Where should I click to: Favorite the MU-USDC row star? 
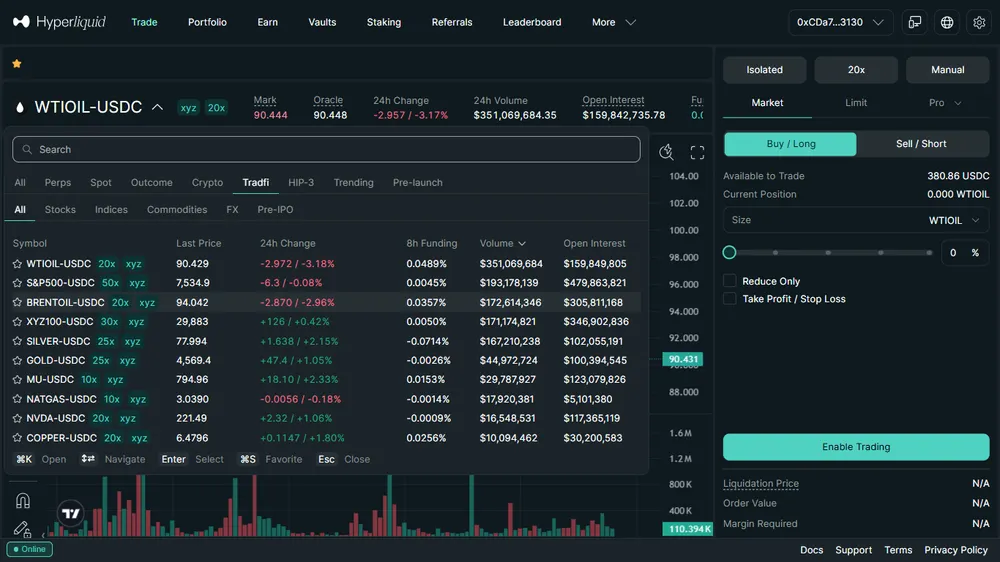tap(17, 380)
